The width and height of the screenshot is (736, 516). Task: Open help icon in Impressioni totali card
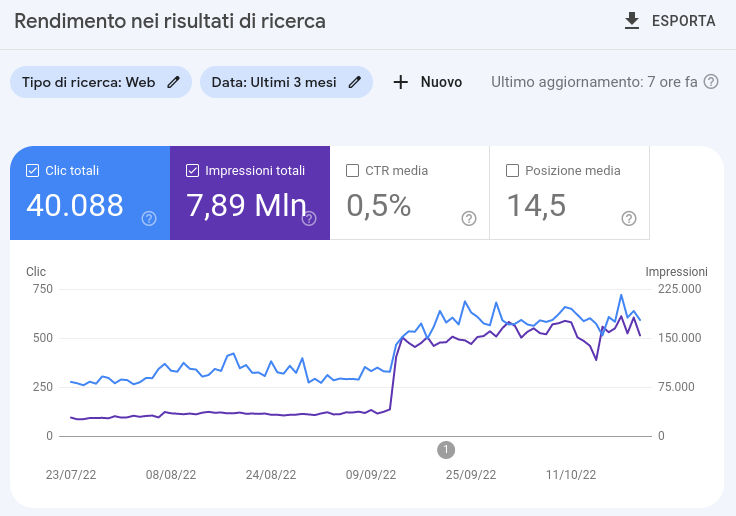(309, 218)
